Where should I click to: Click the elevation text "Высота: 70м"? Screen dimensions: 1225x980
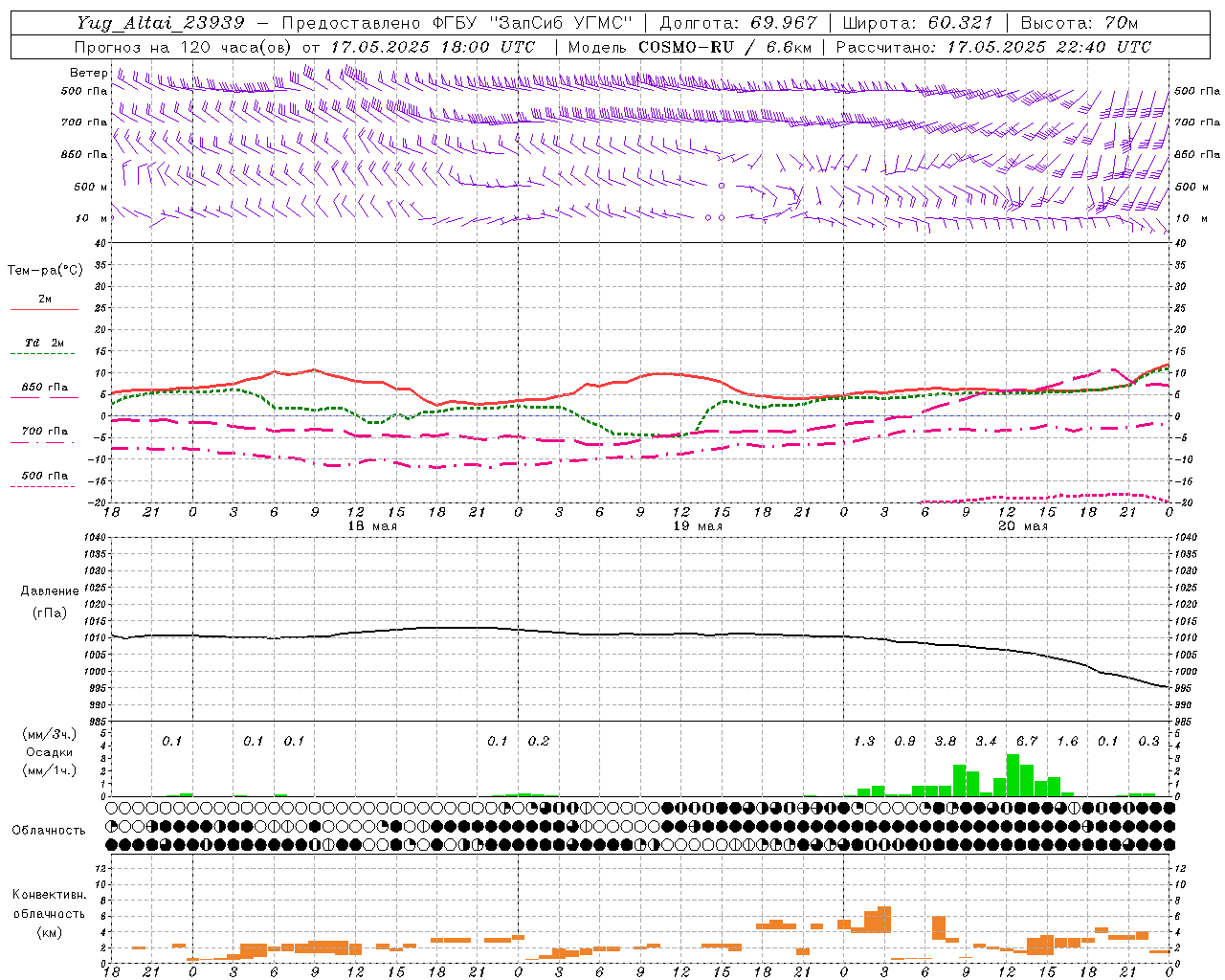coord(1080,22)
